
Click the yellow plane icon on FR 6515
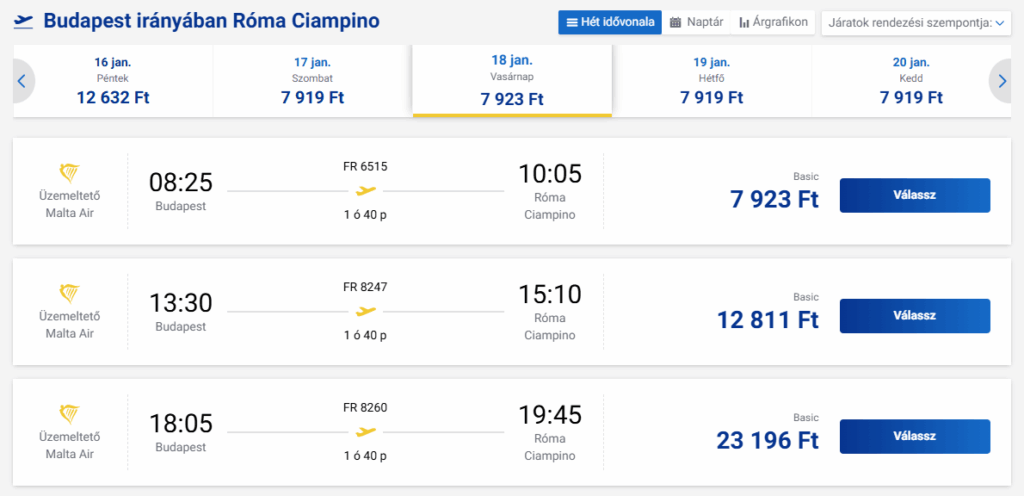(x=366, y=190)
